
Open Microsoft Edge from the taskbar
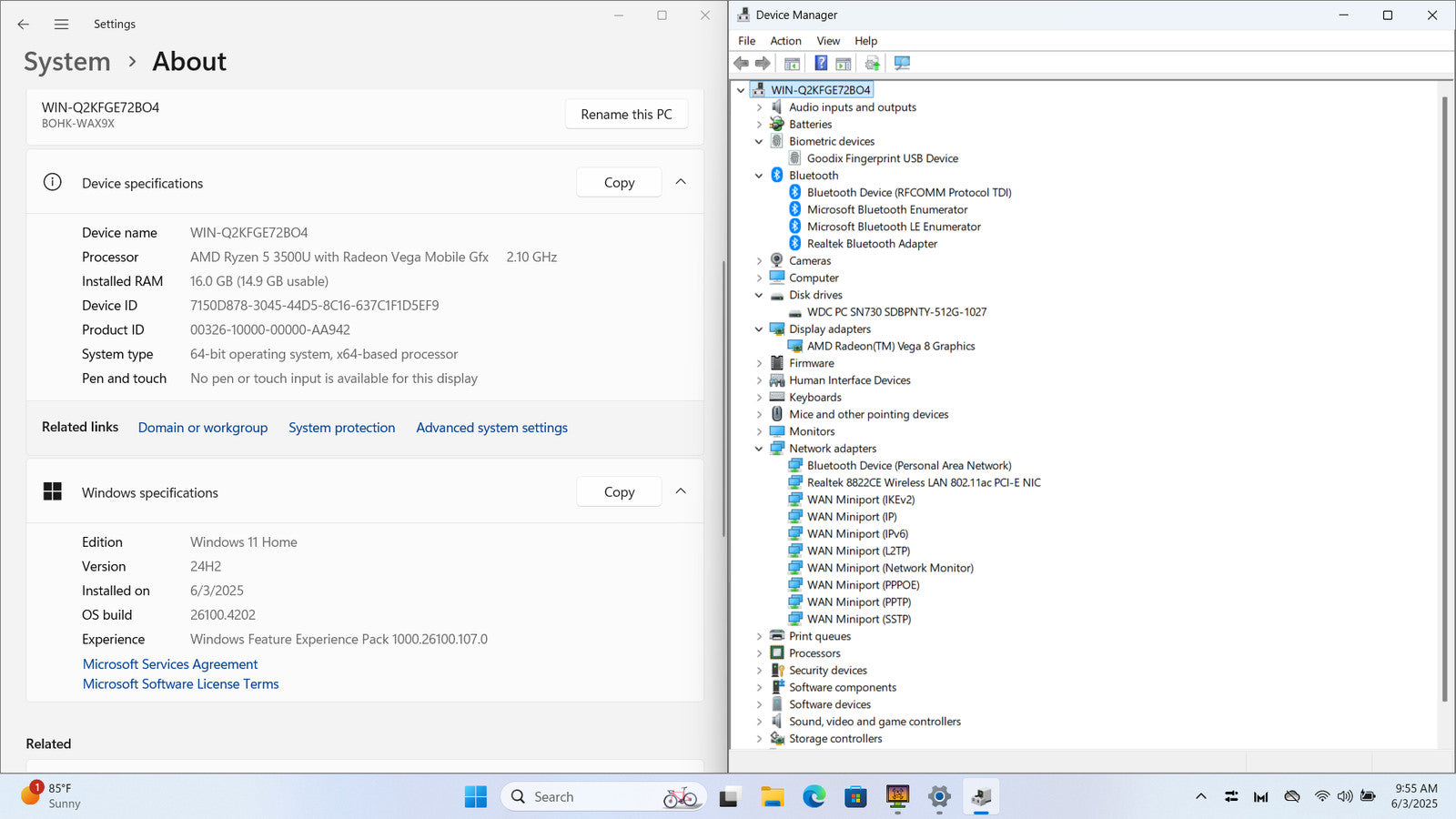(x=814, y=797)
